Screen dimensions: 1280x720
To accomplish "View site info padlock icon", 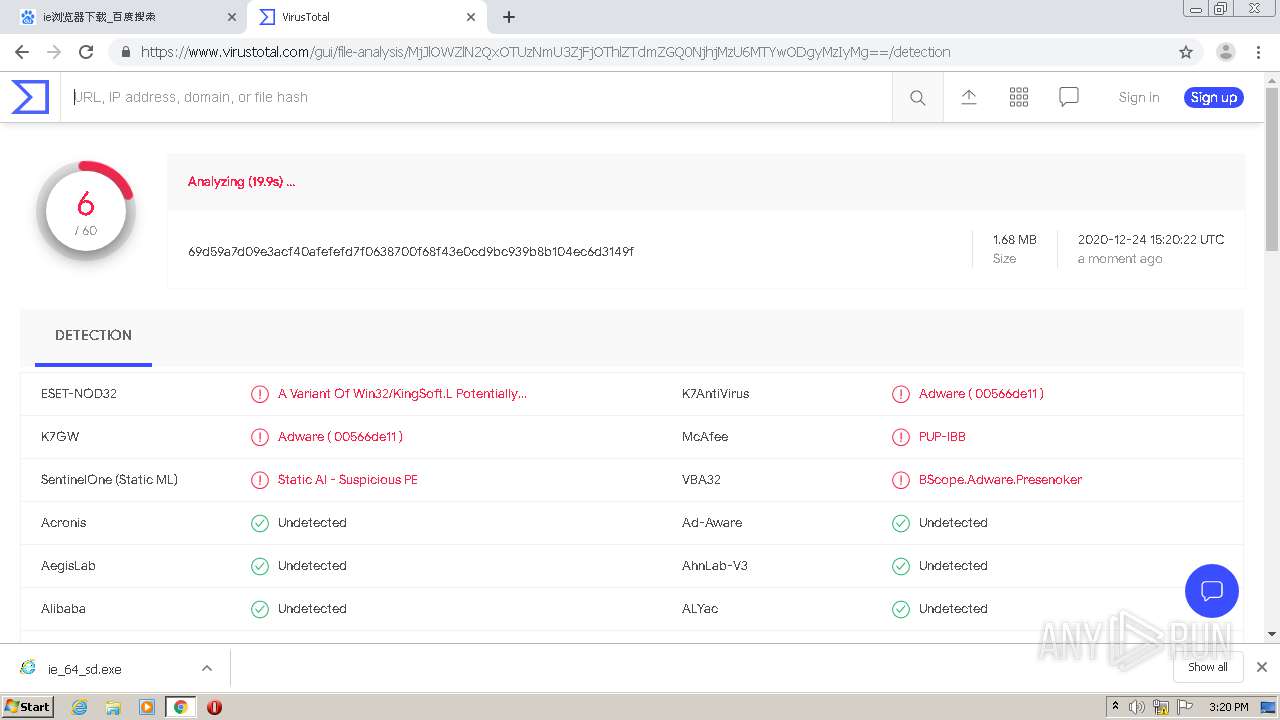I will click(125, 52).
